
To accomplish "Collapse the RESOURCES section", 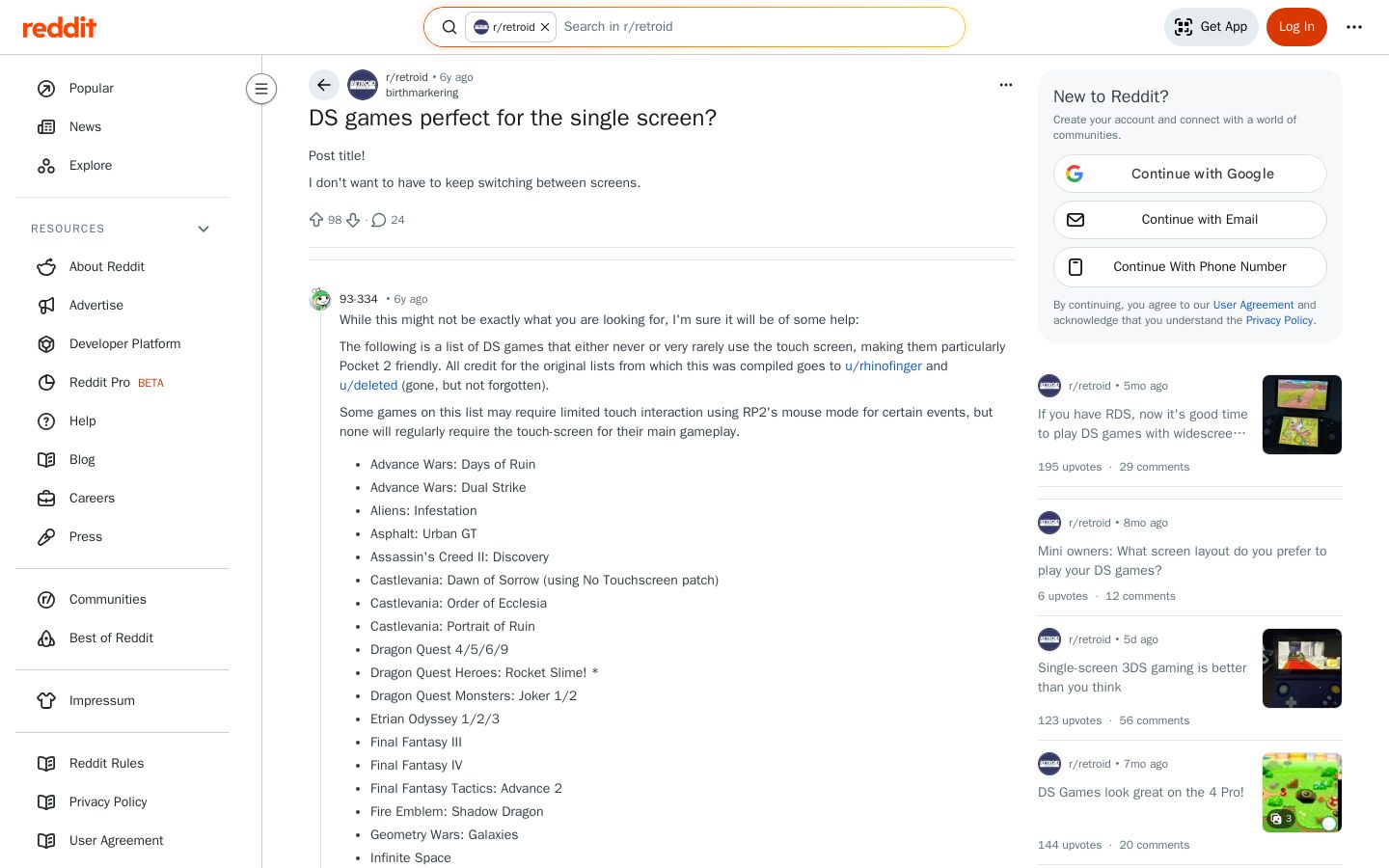I will (204, 229).
